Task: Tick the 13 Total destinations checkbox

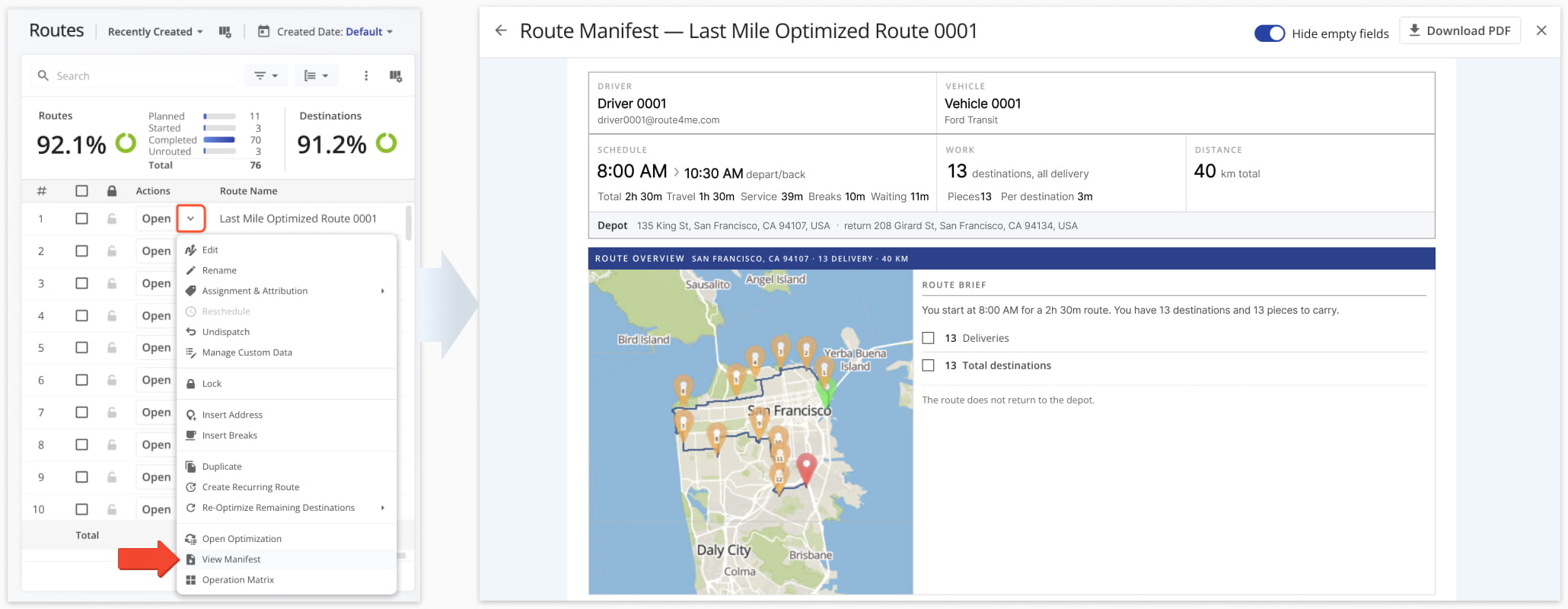Action: tap(928, 365)
